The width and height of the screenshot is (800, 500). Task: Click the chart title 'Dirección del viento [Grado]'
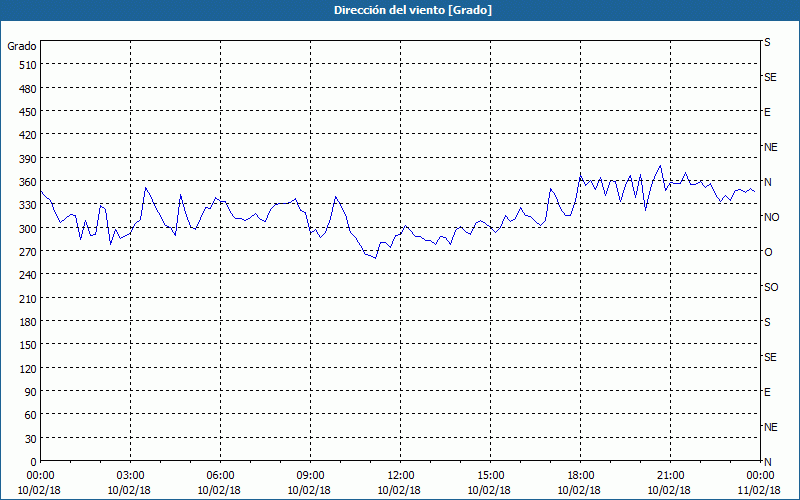(413, 10)
